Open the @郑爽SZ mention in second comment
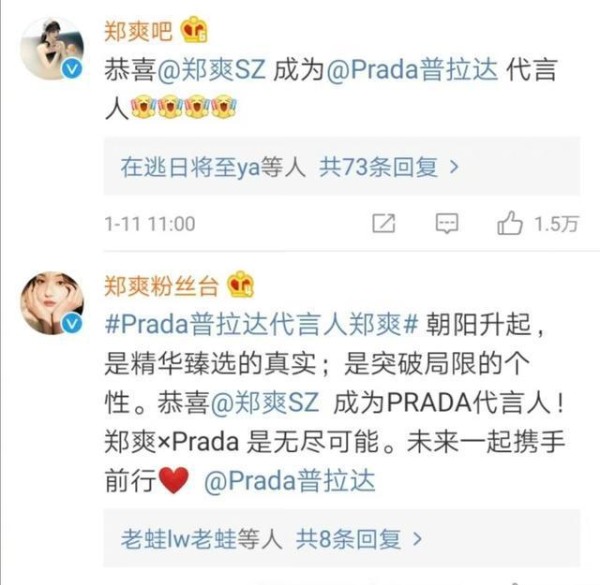Image resolution: width=600 pixels, height=585 pixels. coord(265,402)
